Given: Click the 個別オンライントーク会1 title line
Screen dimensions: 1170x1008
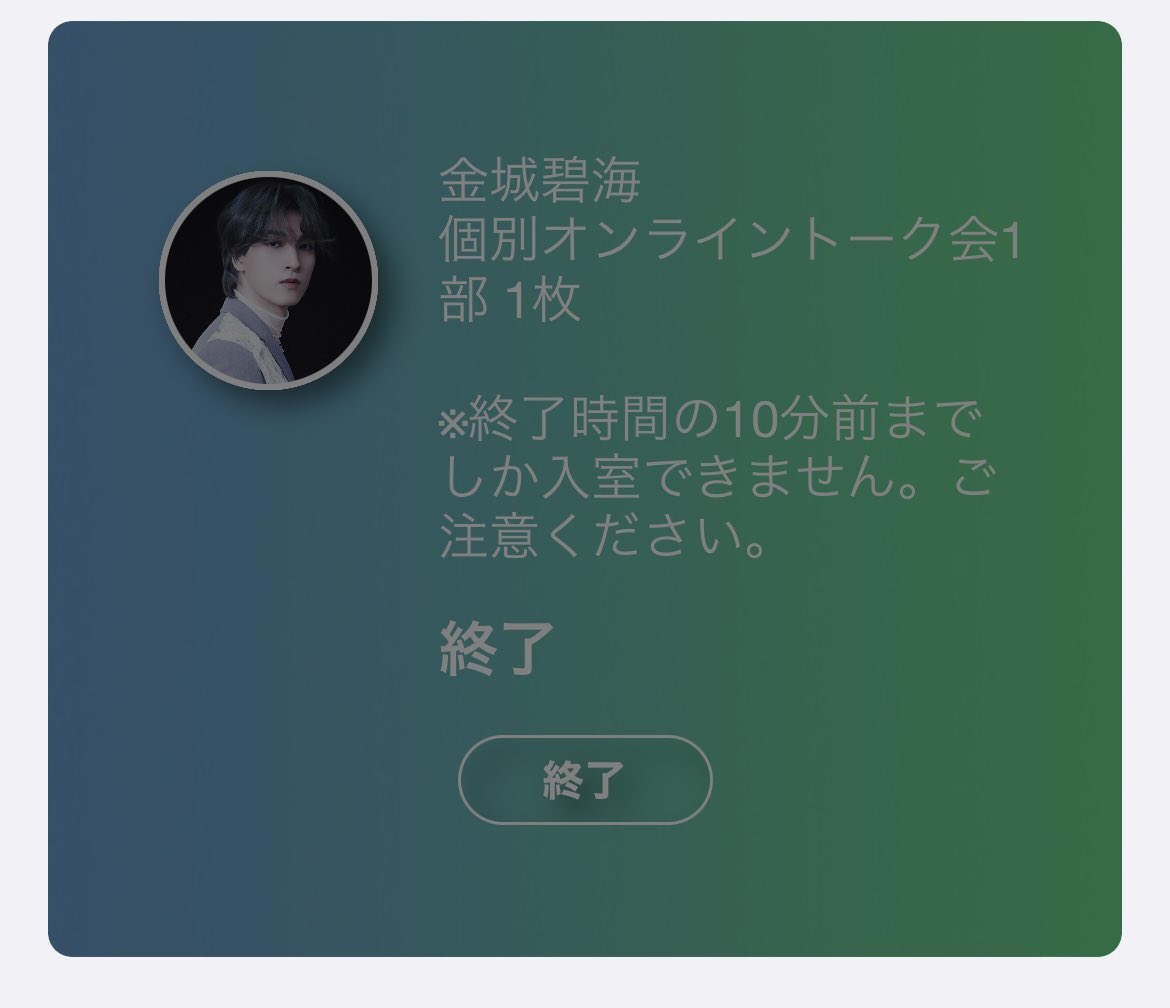Looking at the screenshot, I should pyautogui.click(x=730, y=240).
